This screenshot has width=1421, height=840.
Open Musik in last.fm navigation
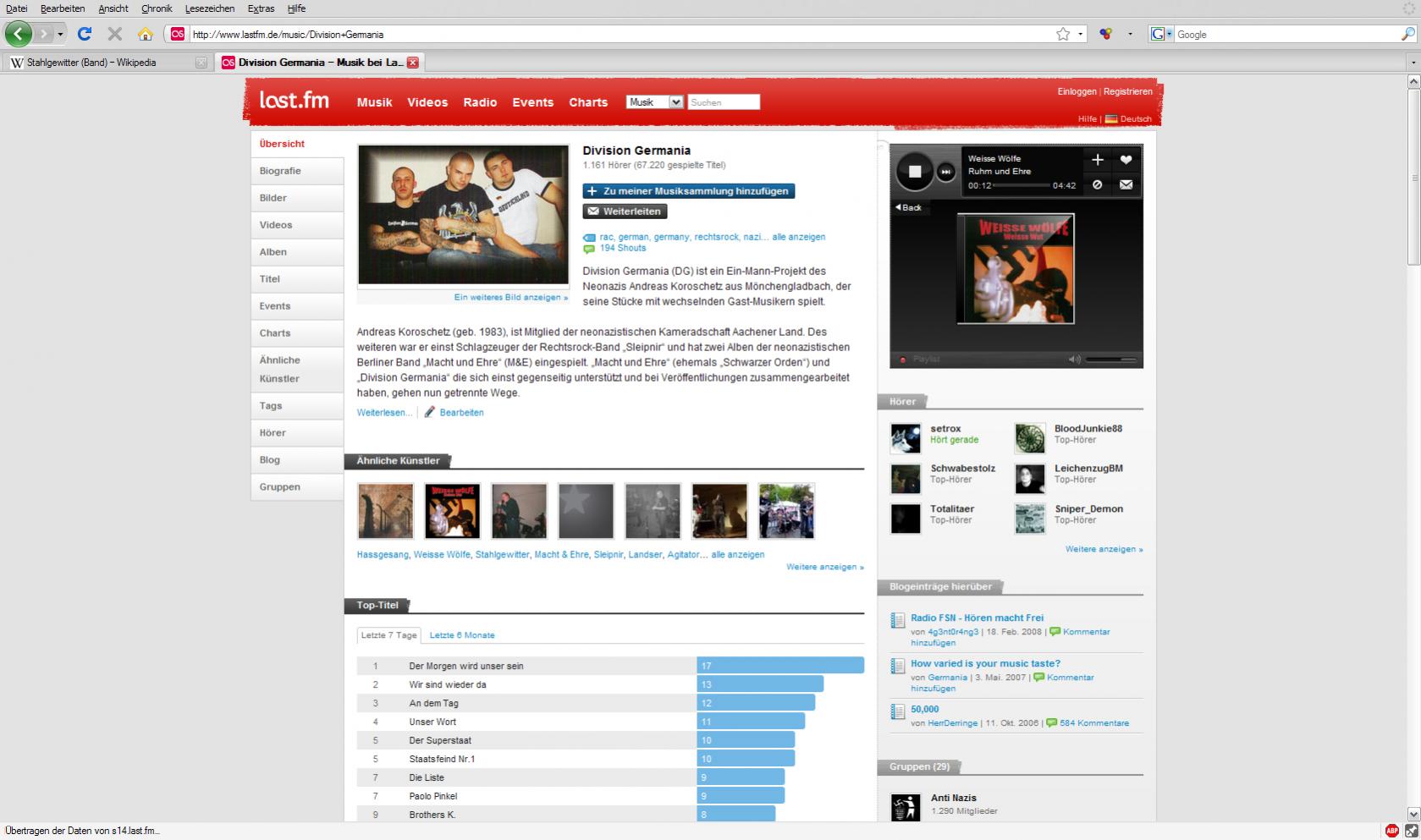(374, 102)
